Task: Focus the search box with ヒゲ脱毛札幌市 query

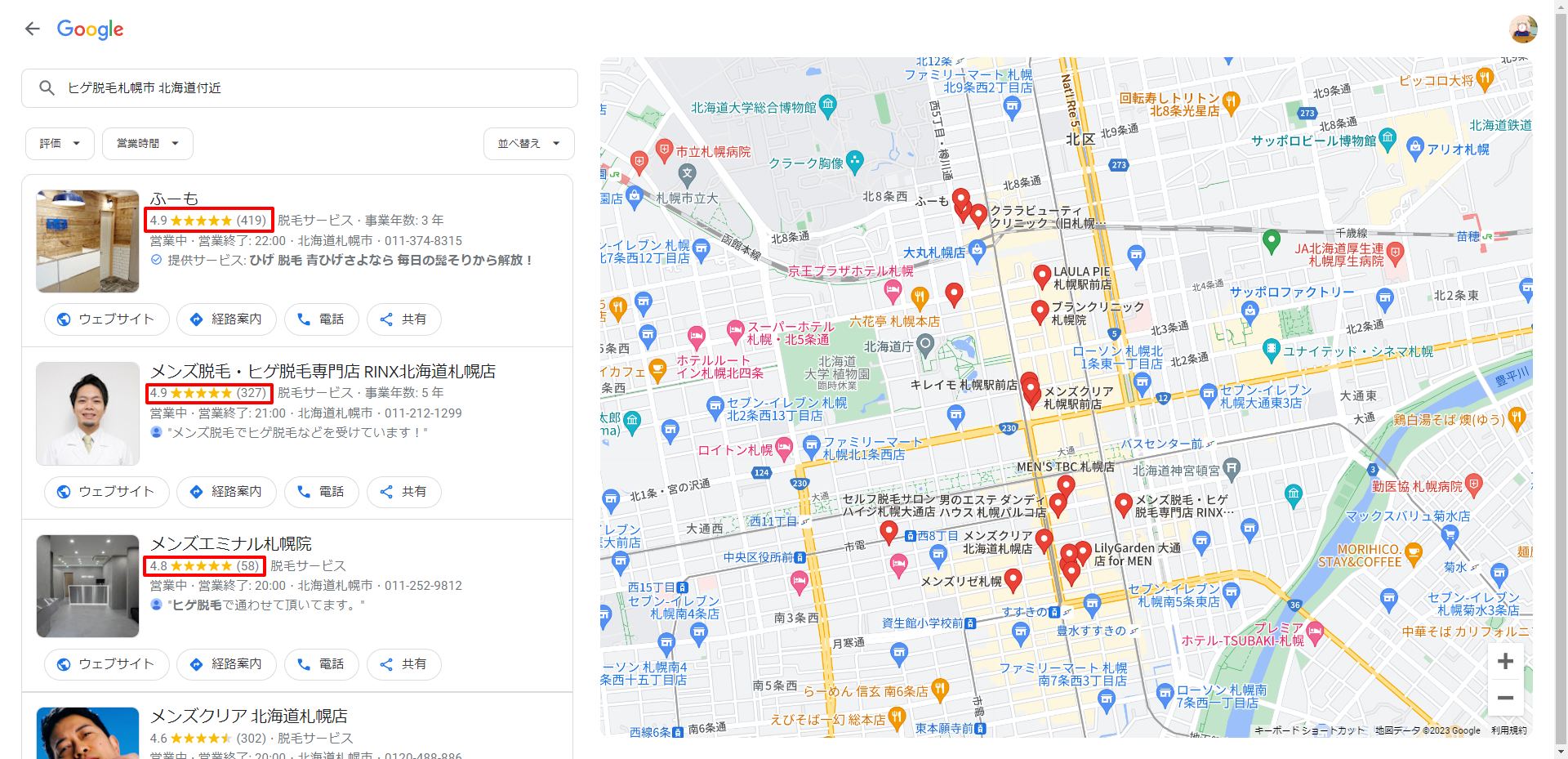Action: coord(300,88)
